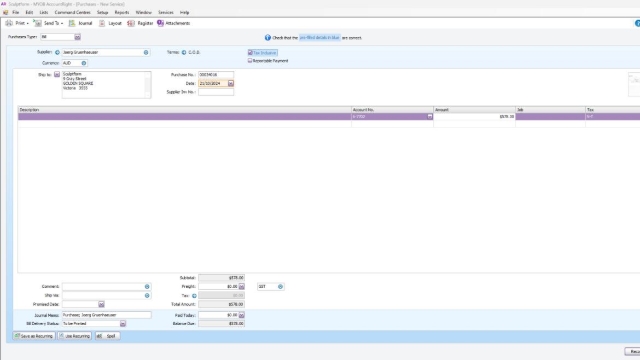Click the Use Recurring button
Screen dimensions: 640x360
pos(74,336)
